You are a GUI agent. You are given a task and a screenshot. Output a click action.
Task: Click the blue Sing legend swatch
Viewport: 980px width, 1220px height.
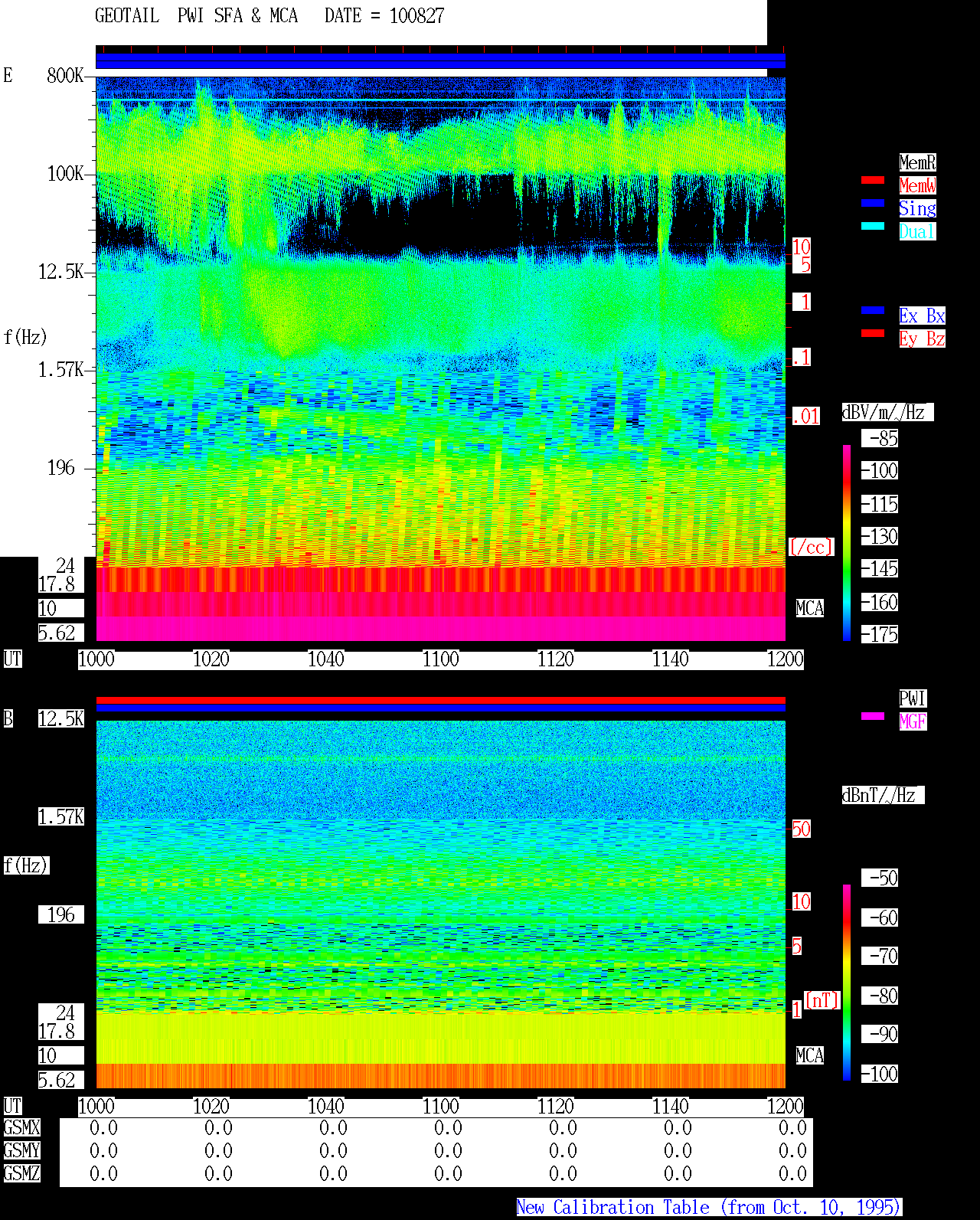(x=873, y=203)
